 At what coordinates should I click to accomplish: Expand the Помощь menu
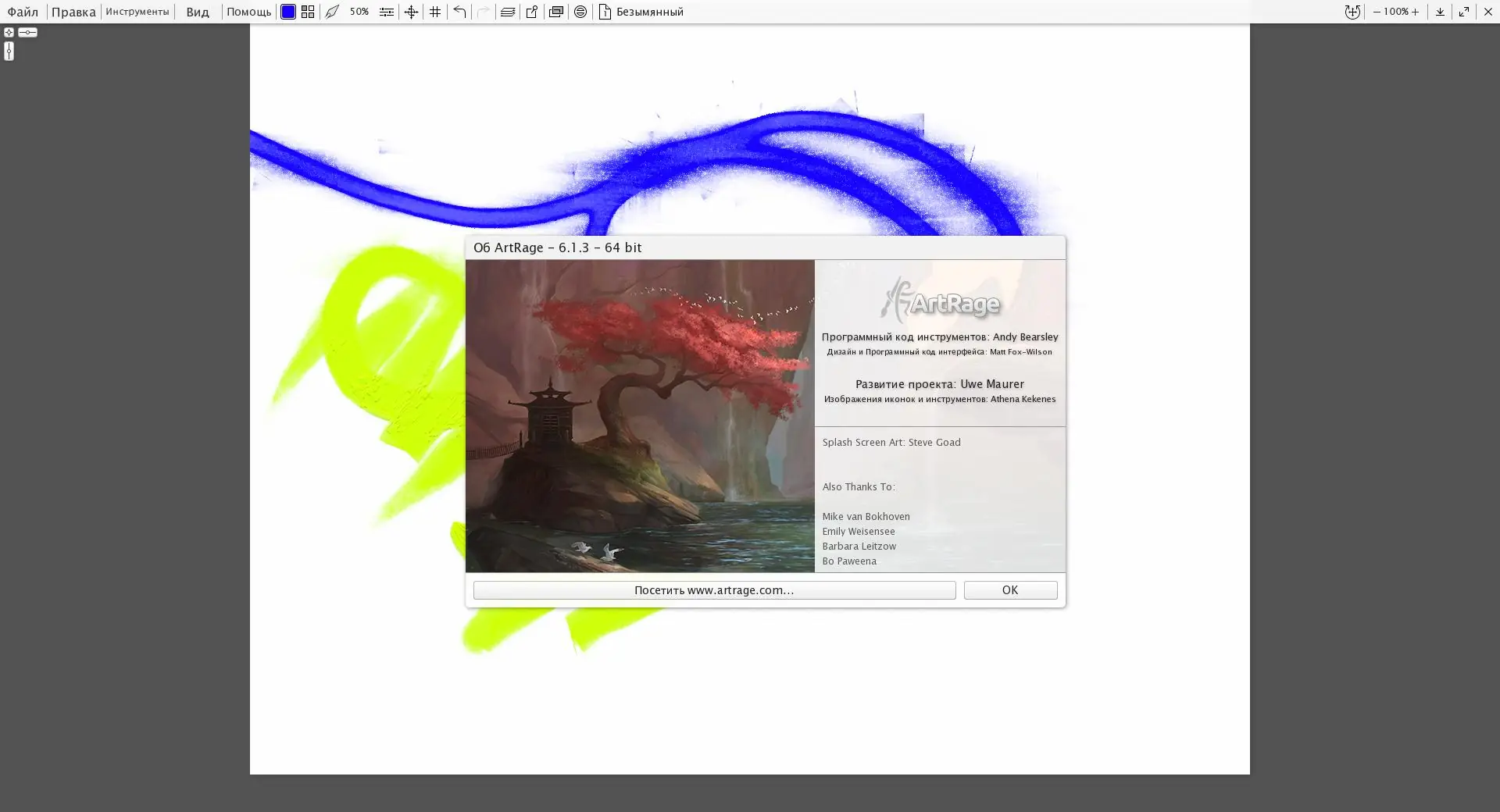248,12
